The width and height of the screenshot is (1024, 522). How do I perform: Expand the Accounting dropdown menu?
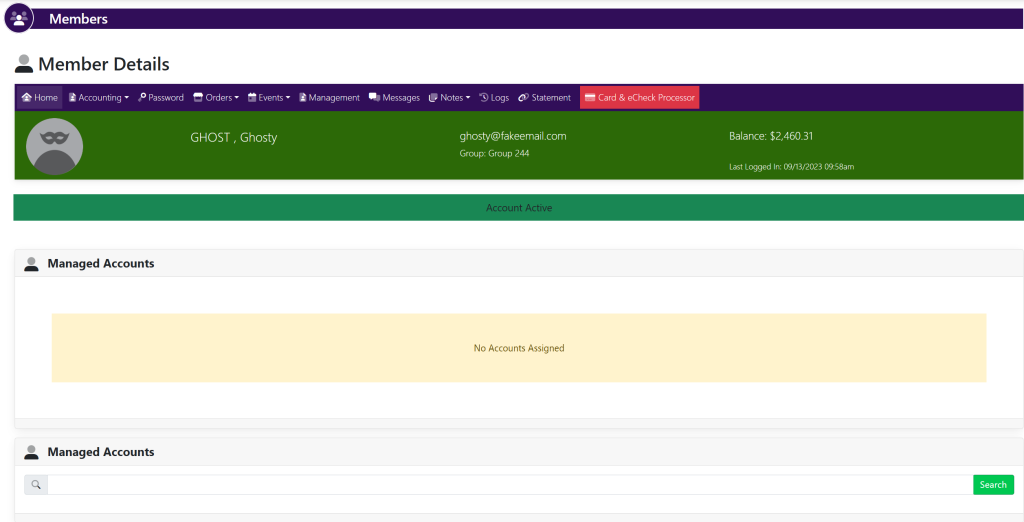[x=99, y=98]
